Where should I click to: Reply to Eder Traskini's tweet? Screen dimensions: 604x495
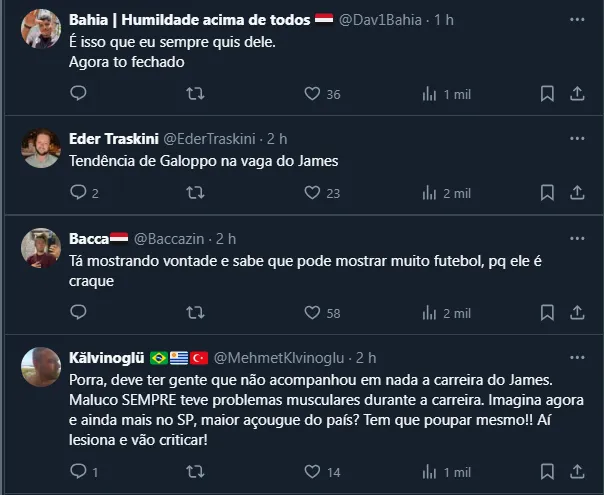tap(79, 193)
